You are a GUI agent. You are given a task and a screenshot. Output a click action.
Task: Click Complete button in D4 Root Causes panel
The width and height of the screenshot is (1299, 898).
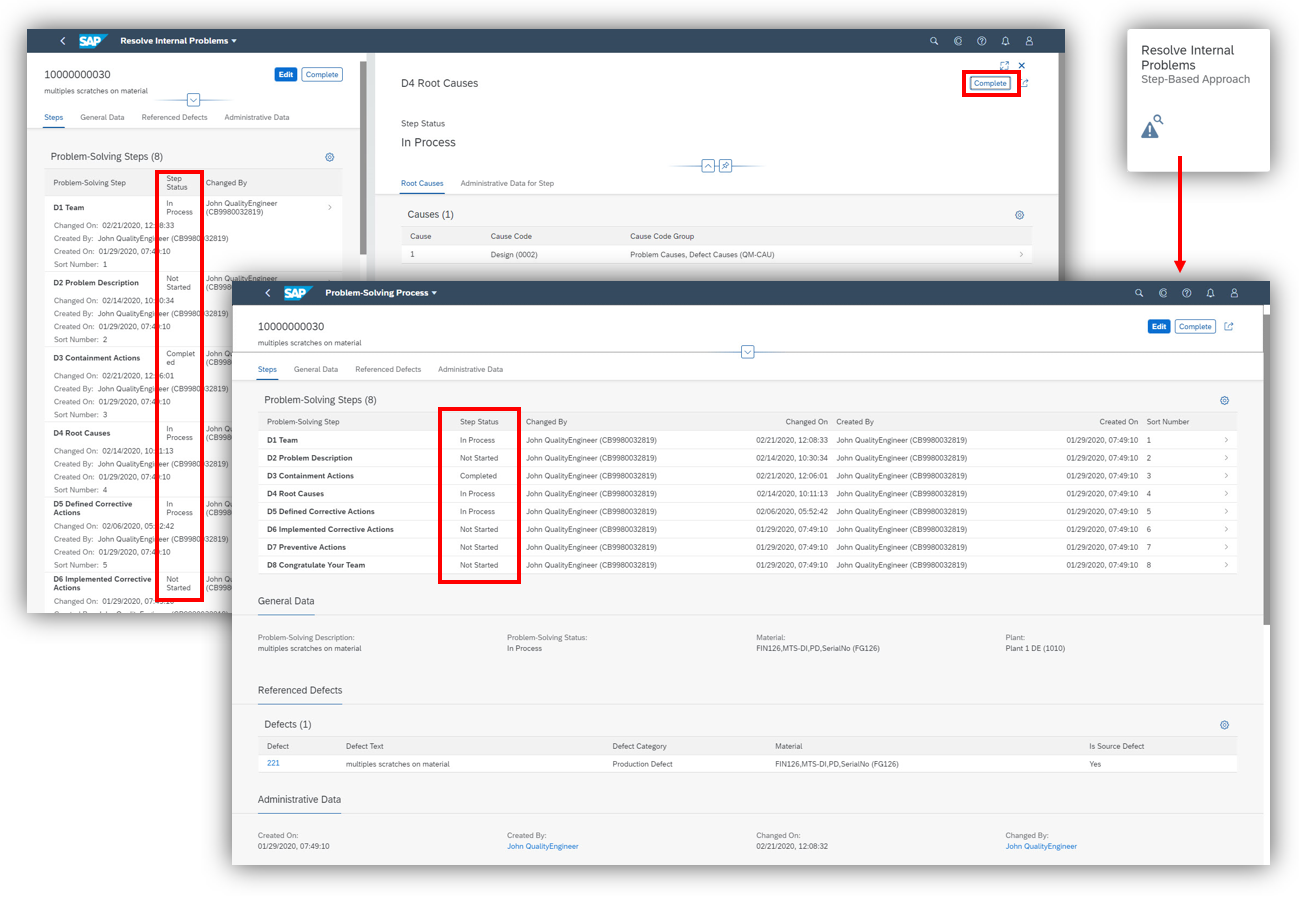point(990,83)
